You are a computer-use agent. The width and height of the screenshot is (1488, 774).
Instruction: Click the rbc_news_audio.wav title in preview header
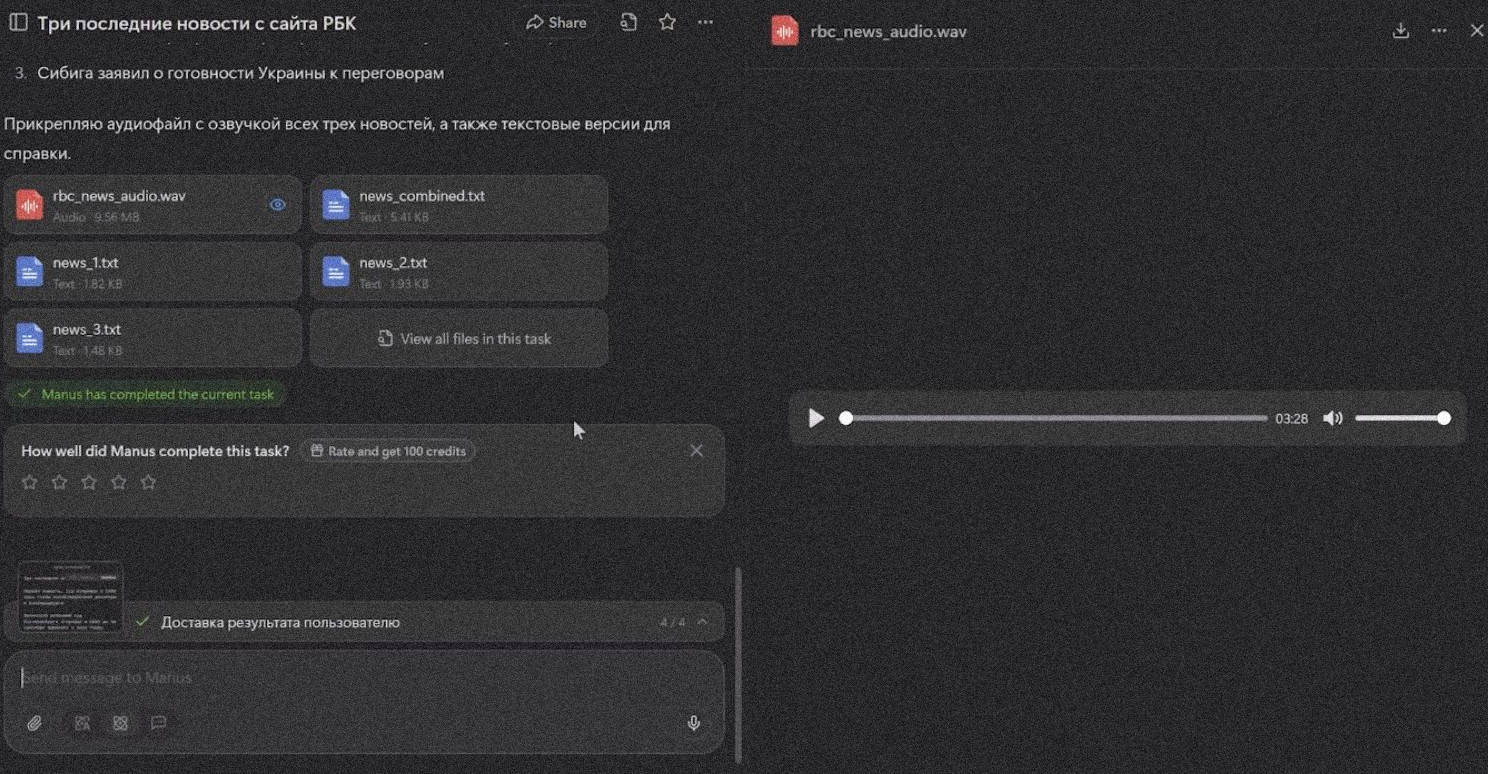tap(889, 31)
